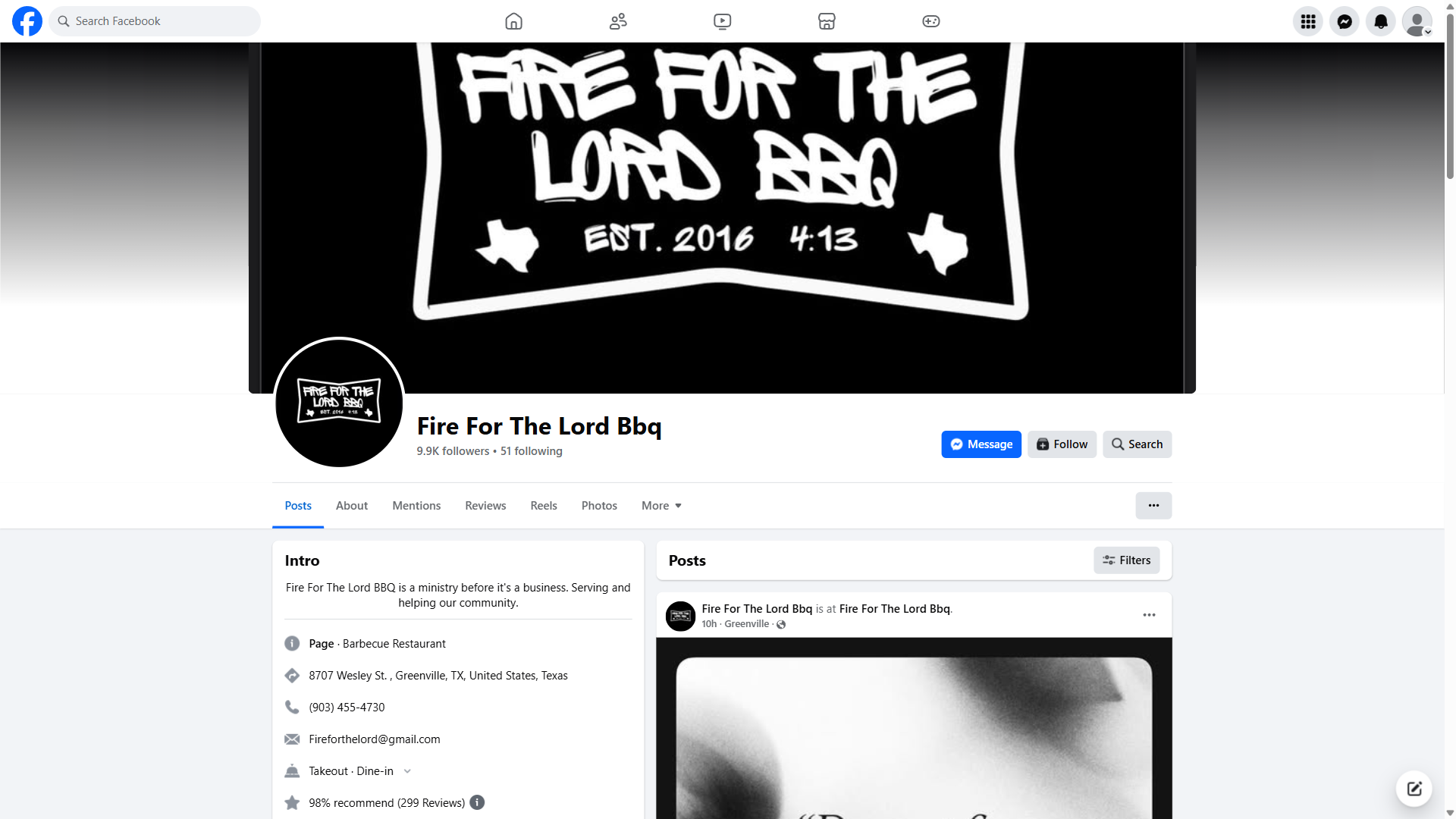This screenshot has width=1456, height=819.
Task: Open the post options three-dot menu
Action: point(1149,615)
